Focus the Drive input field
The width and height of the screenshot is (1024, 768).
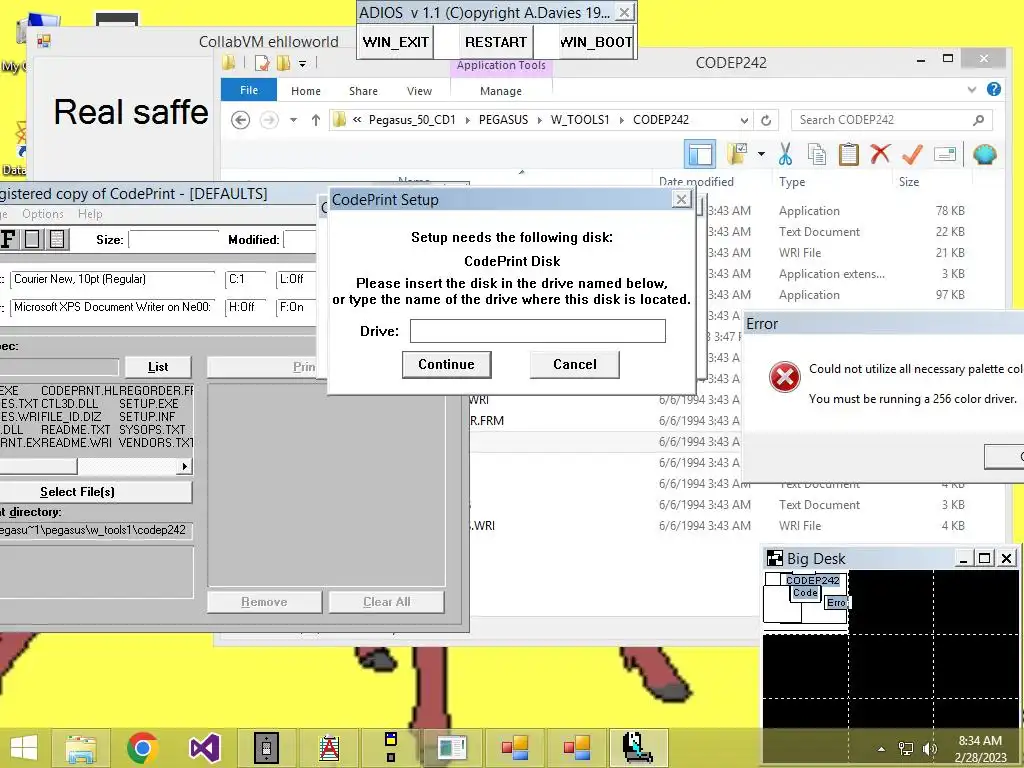(x=537, y=331)
